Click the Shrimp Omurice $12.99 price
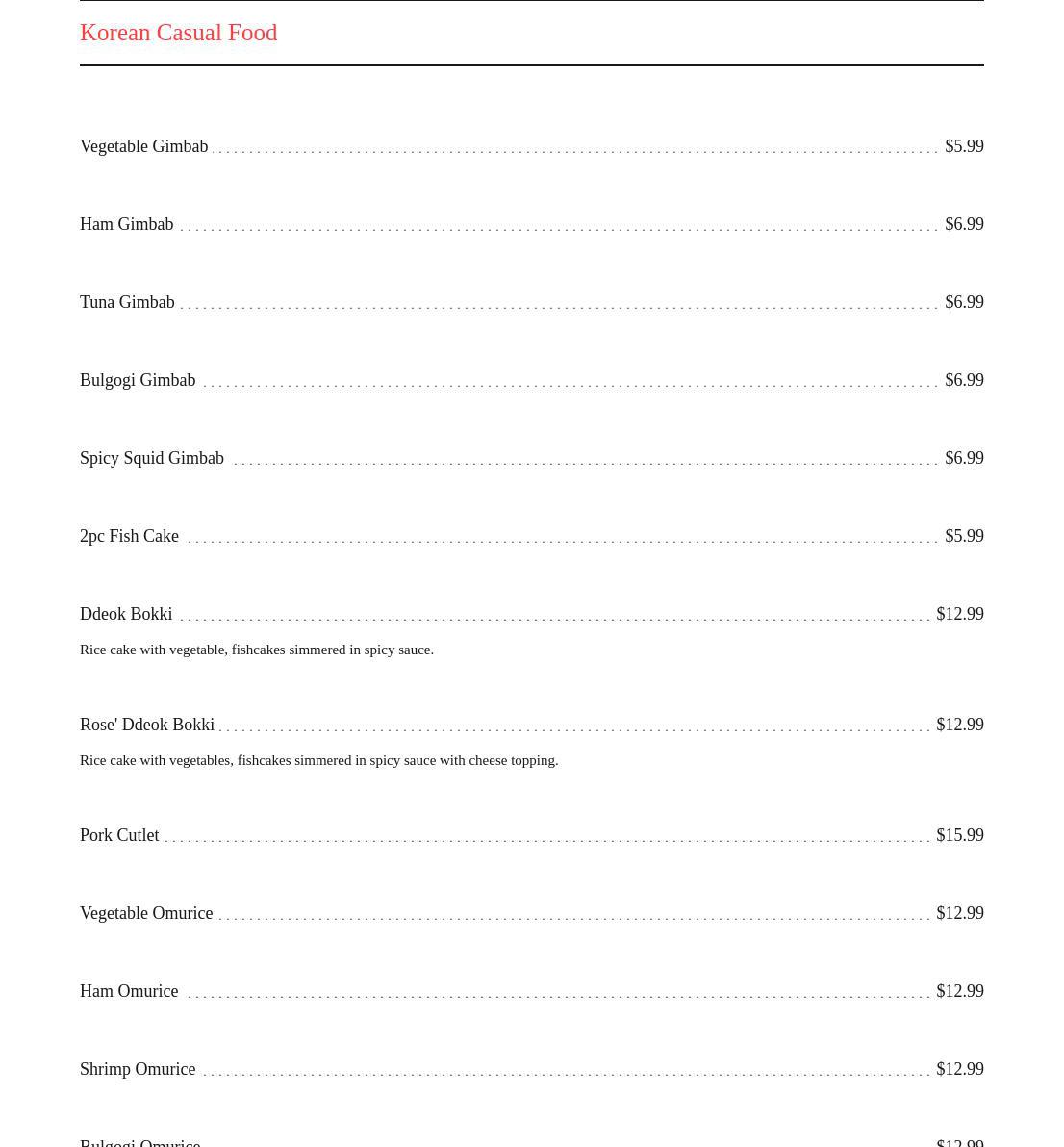This screenshot has width=1064, height=1147. (959, 1069)
